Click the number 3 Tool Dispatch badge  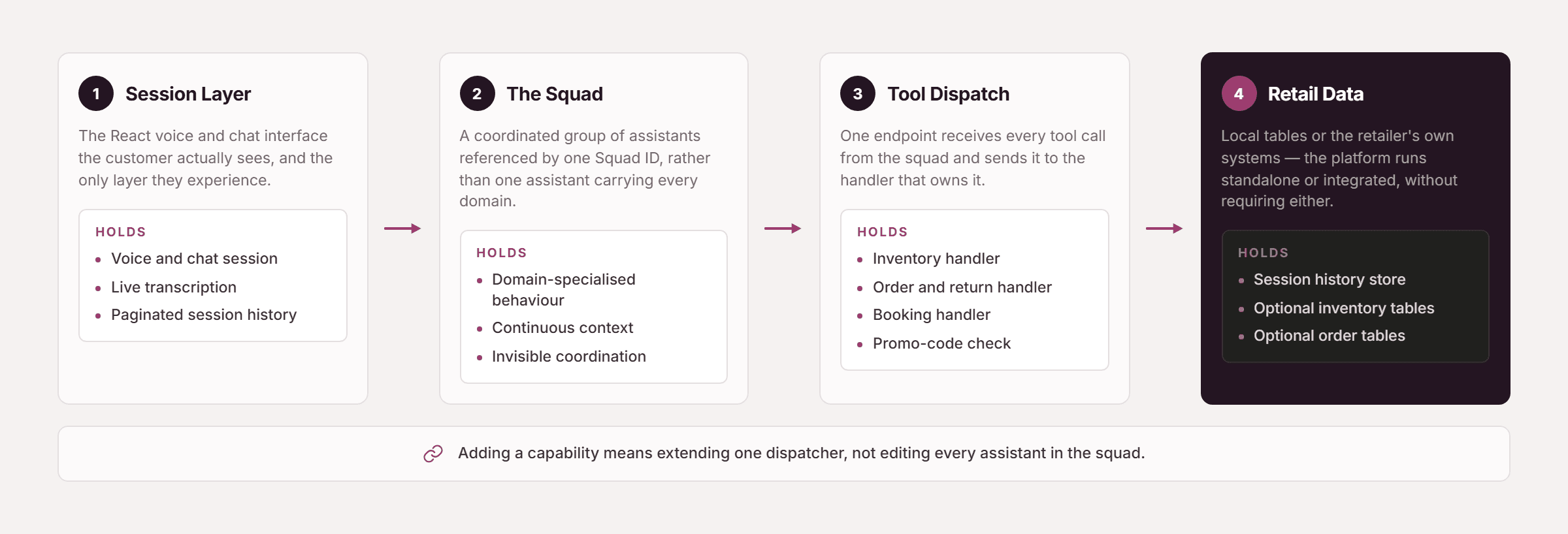point(858,94)
